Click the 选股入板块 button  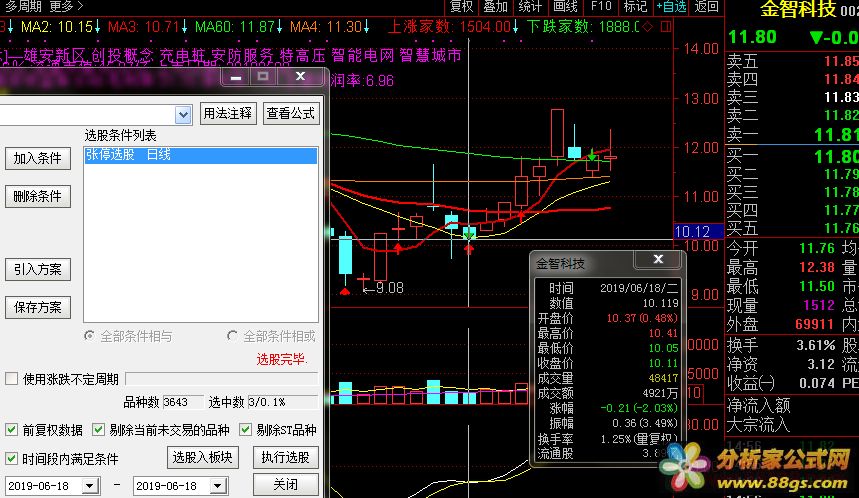click(203, 457)
